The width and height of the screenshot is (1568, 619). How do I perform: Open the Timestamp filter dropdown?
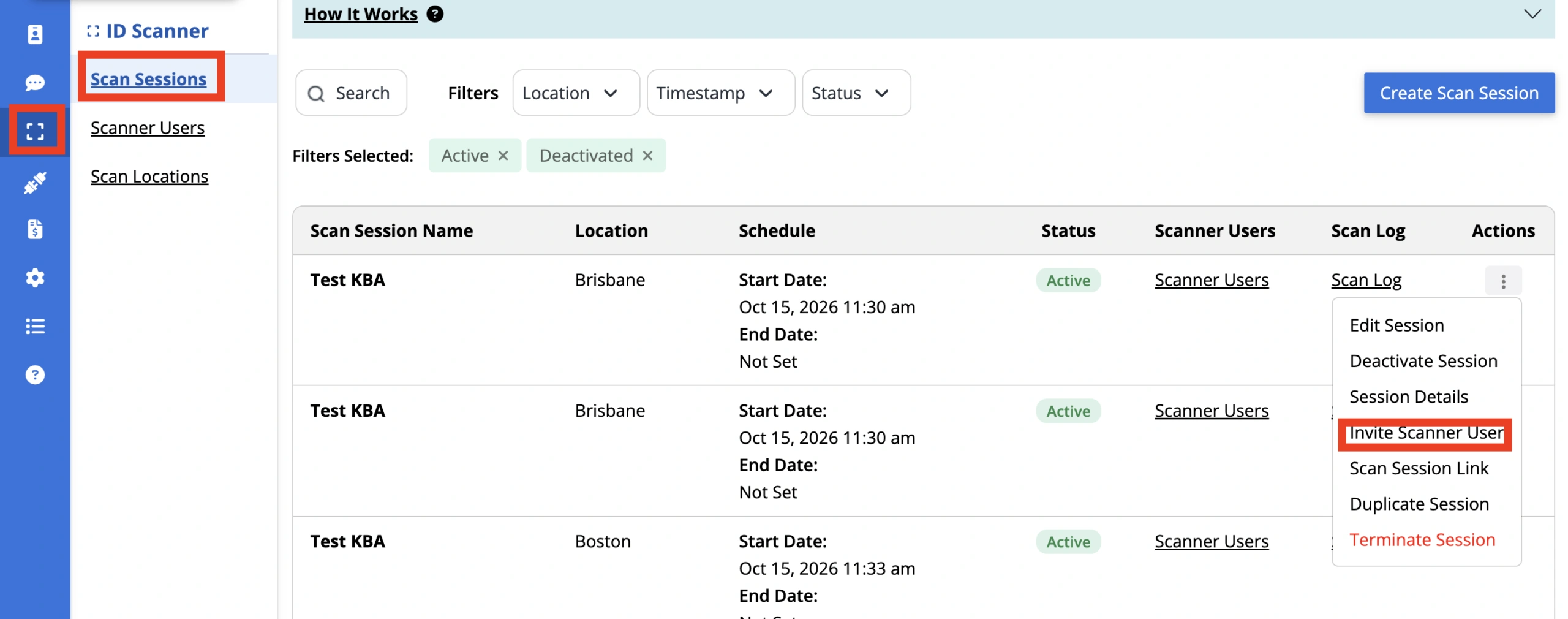pos(720,93)
